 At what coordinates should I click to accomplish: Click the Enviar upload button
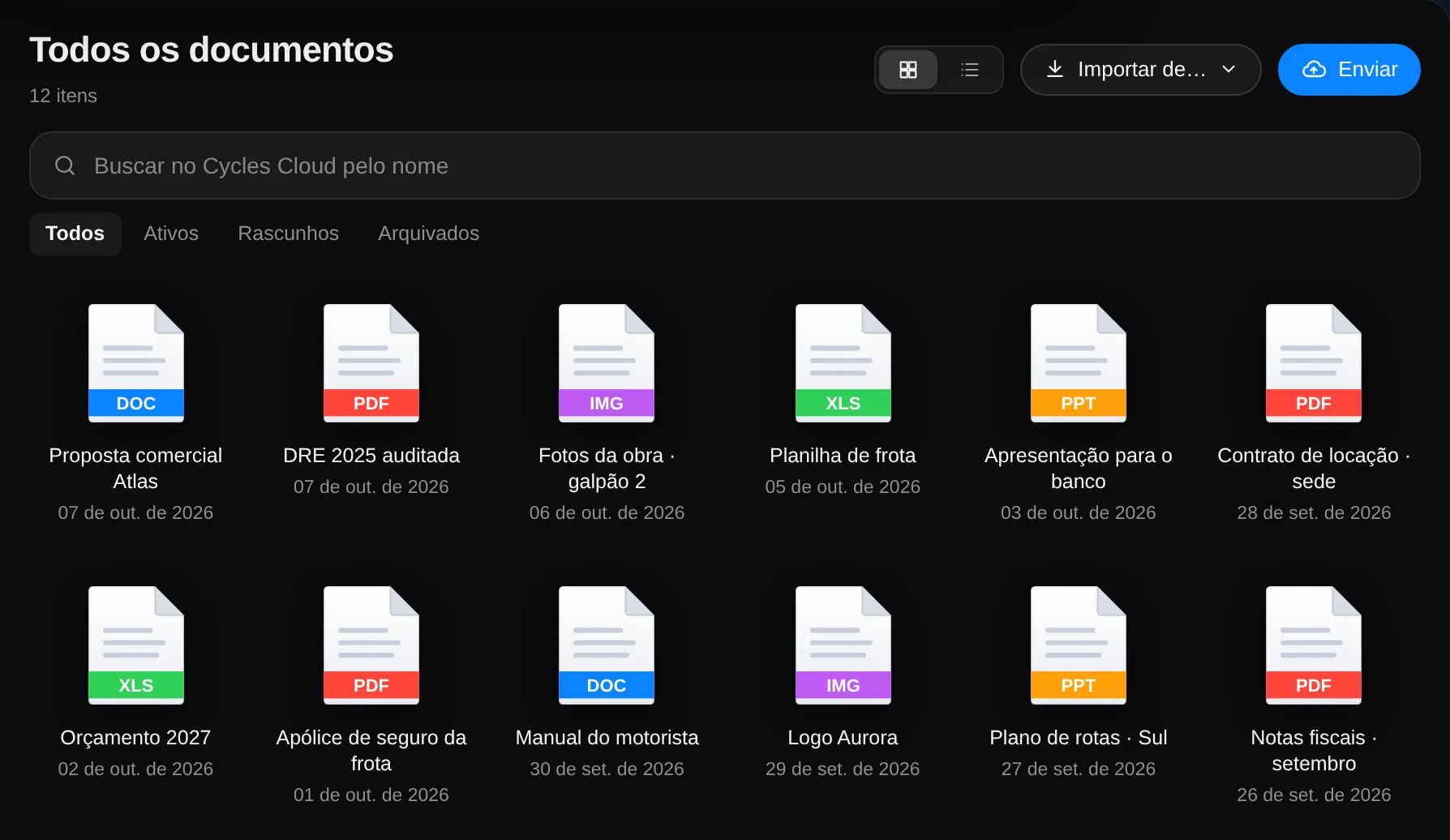[1349, 70]
